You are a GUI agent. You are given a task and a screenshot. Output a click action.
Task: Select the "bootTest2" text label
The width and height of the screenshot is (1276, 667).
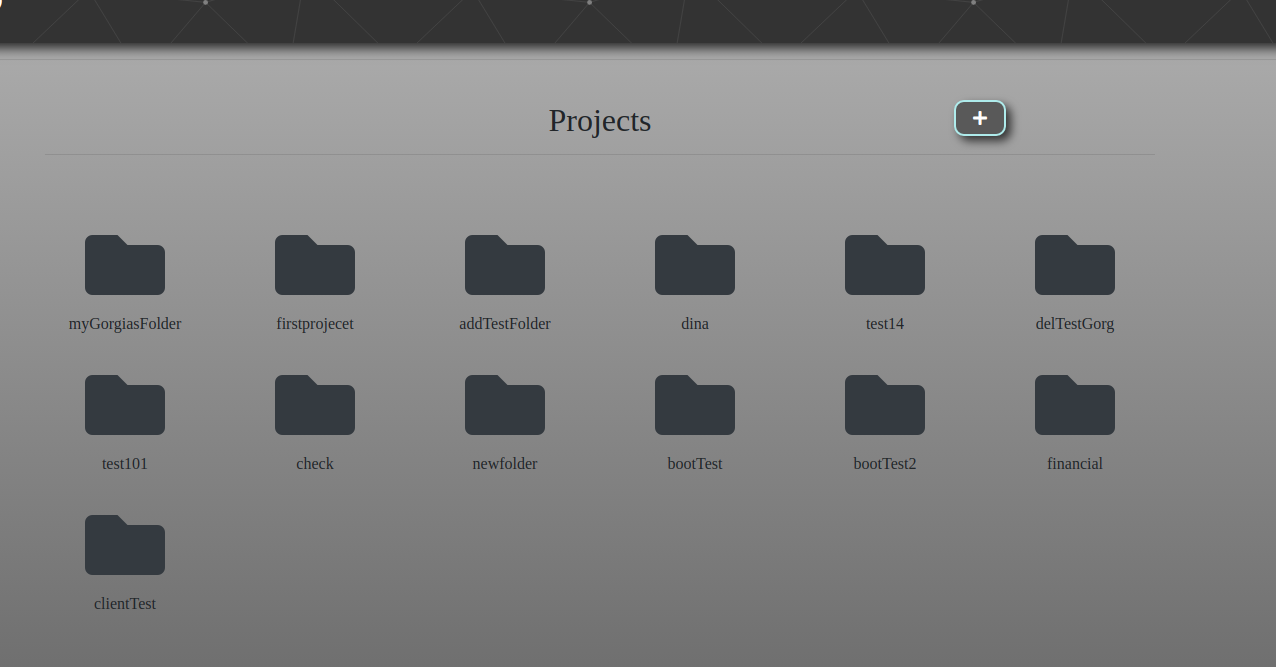pyautogui.click(x=885, y=464)
